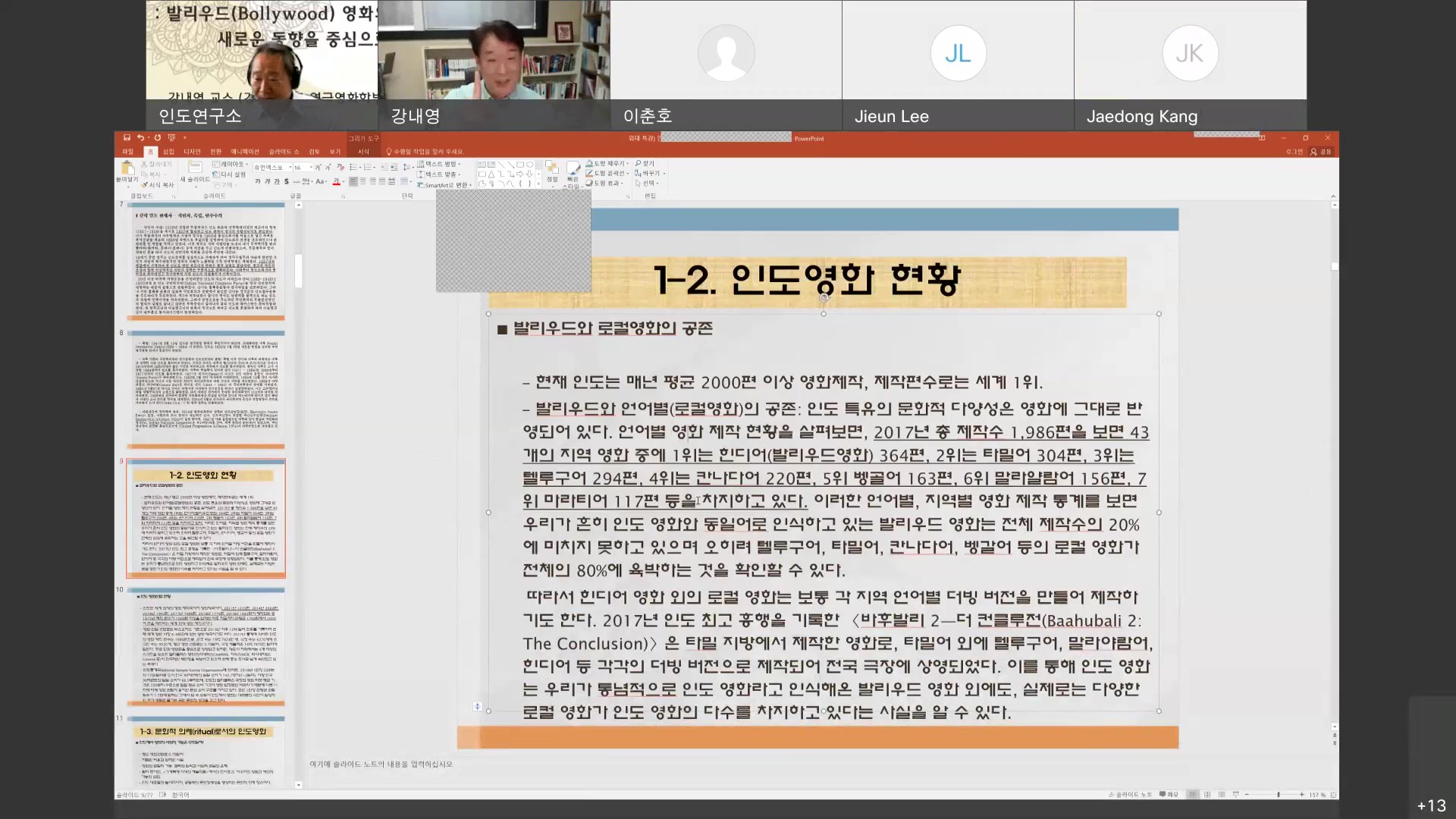Center-align the paragraph text
This screenshot has height=819, width=1456.
click(x=362, y=181)
